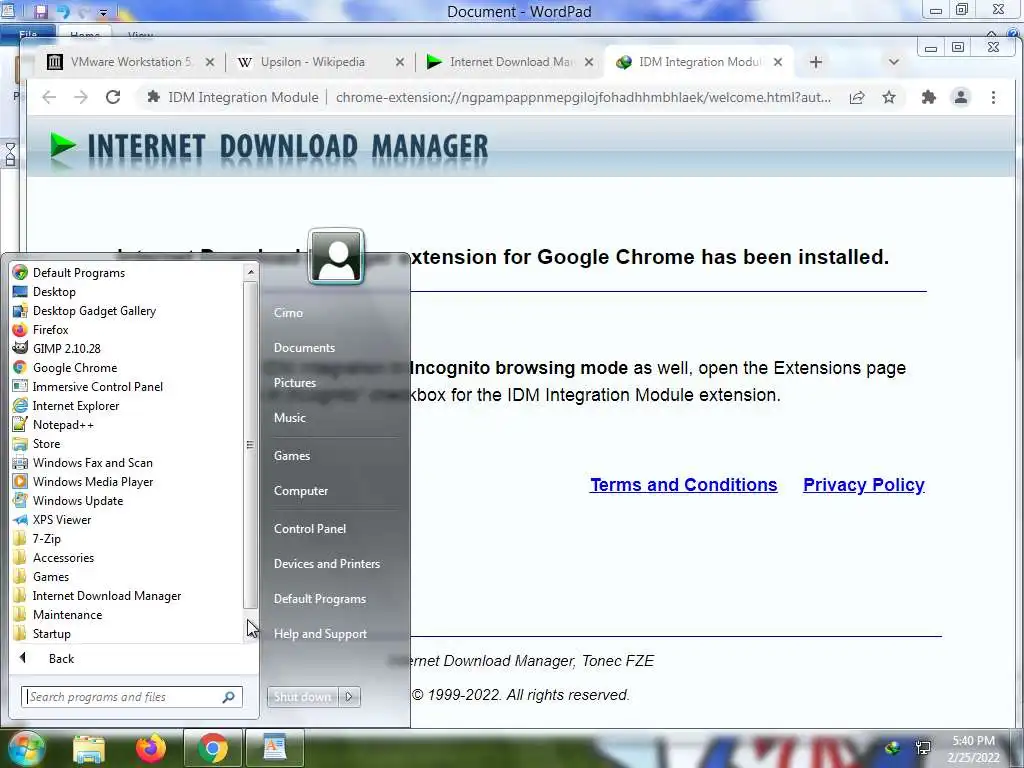Launch Desktop Gadget Gallery

(94, 311)
